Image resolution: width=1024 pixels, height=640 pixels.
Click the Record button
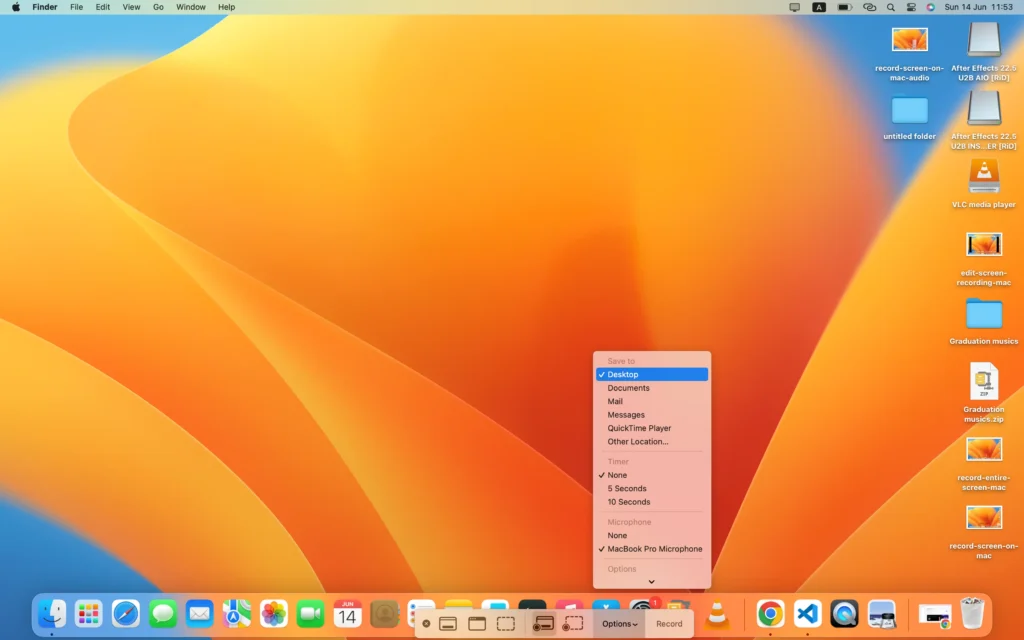coord(669,624)
